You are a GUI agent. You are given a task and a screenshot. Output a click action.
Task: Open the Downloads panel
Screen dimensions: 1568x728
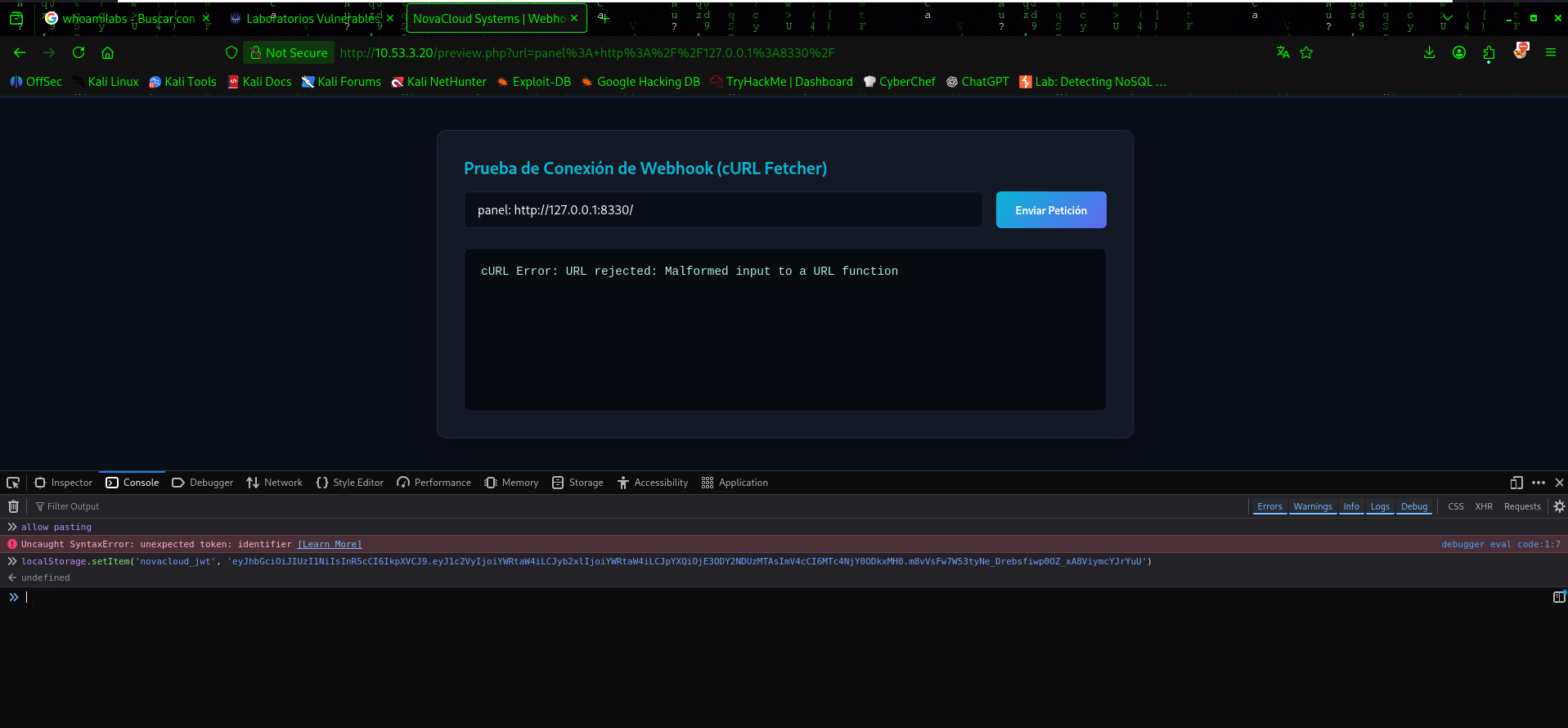[x=1429, y=52]
